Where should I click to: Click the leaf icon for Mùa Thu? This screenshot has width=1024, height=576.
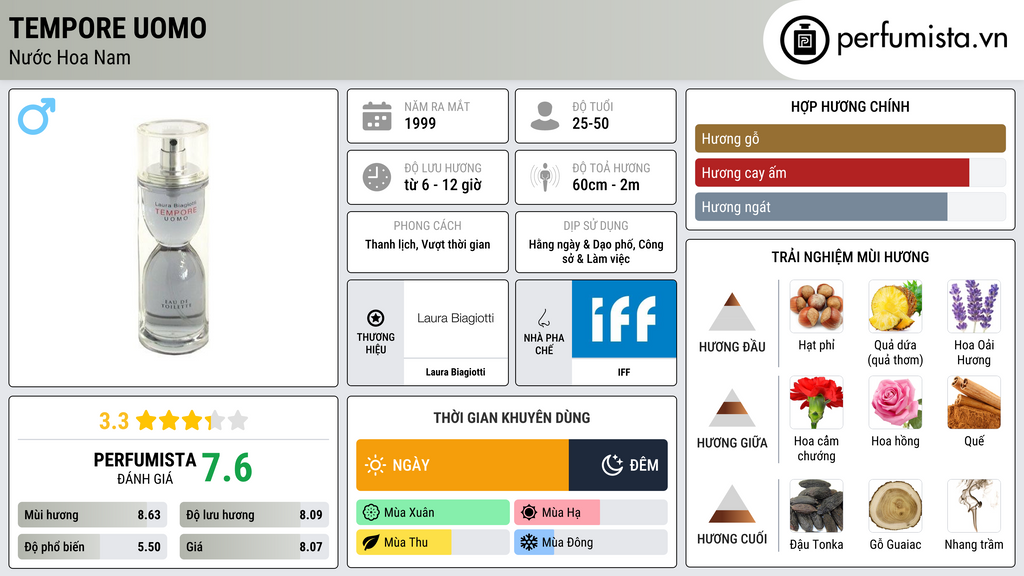click(371, 543)
